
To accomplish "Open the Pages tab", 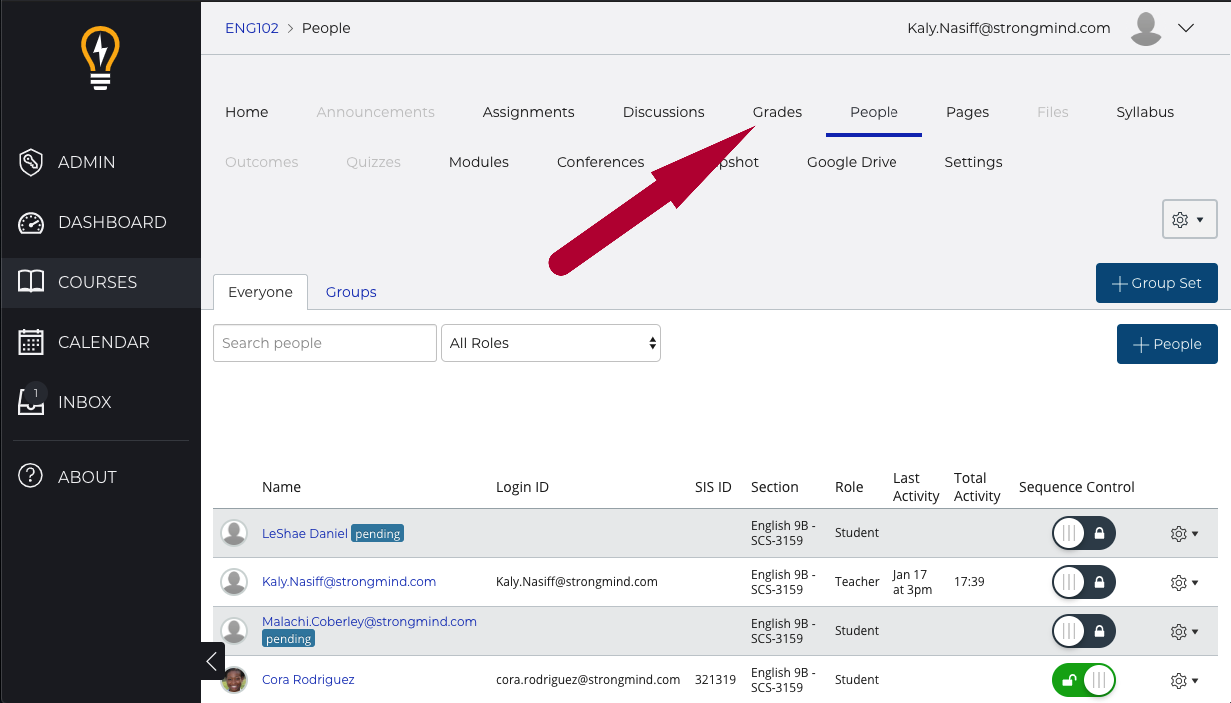I will pos(967,112).
